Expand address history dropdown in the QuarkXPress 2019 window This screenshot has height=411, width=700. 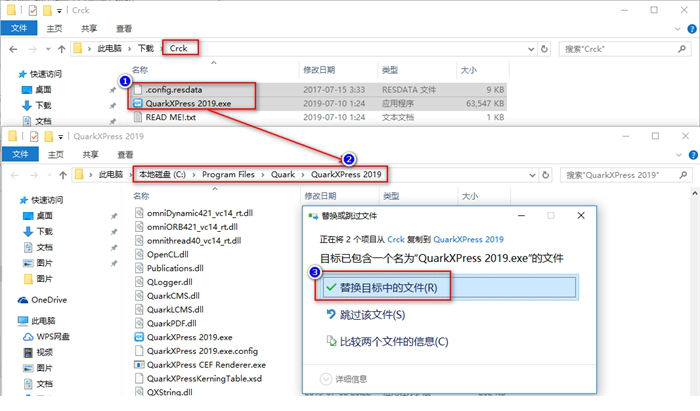pyautogui.click(x=532, y=175)
